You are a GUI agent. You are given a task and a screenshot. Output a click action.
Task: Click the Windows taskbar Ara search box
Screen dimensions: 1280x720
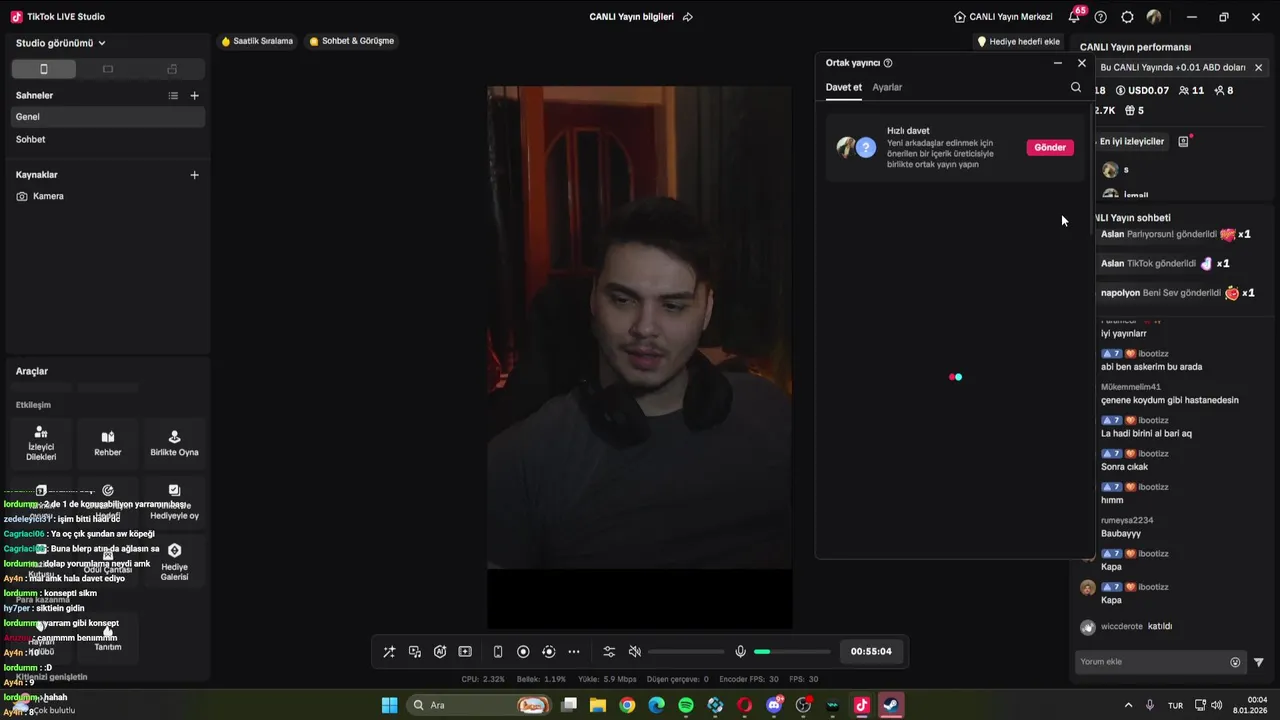pyautogui.click(x=480, y=705)
